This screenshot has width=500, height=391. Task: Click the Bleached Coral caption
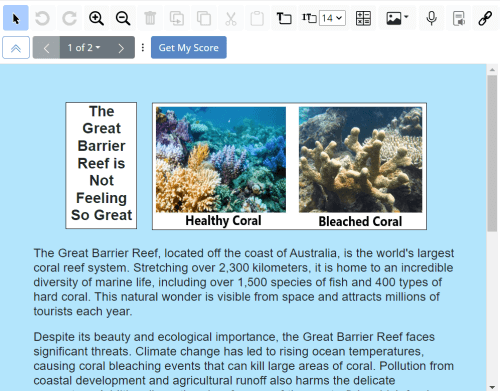pos(360,221)
